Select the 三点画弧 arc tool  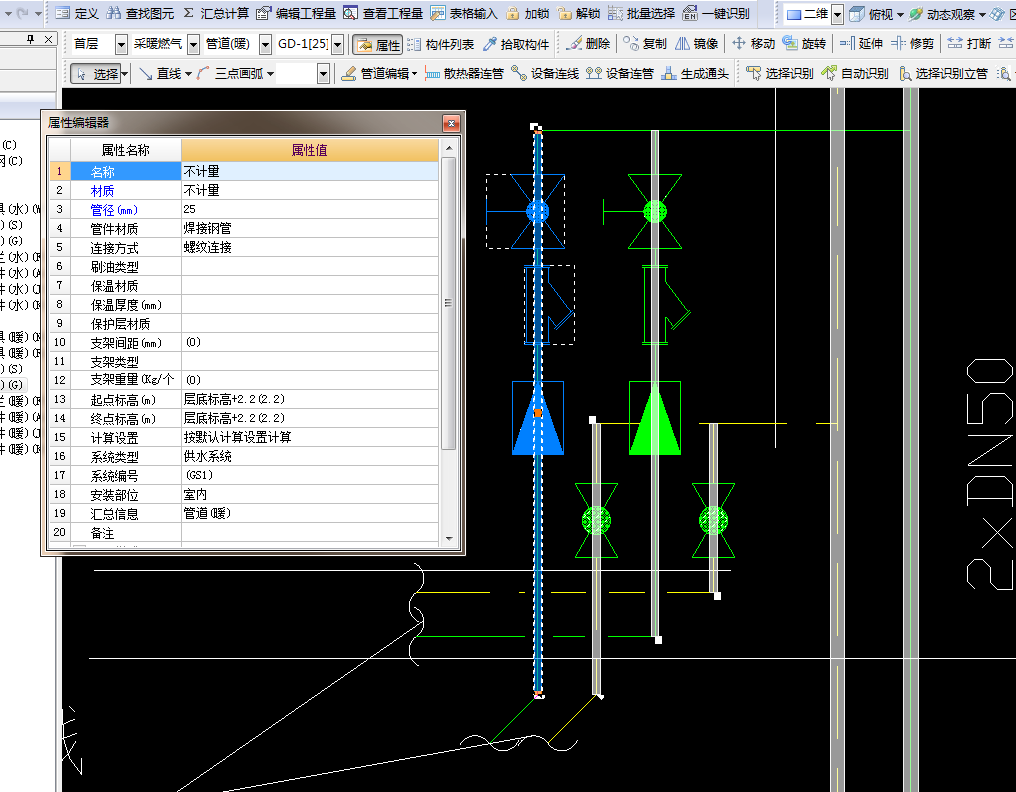pos(230,74)
